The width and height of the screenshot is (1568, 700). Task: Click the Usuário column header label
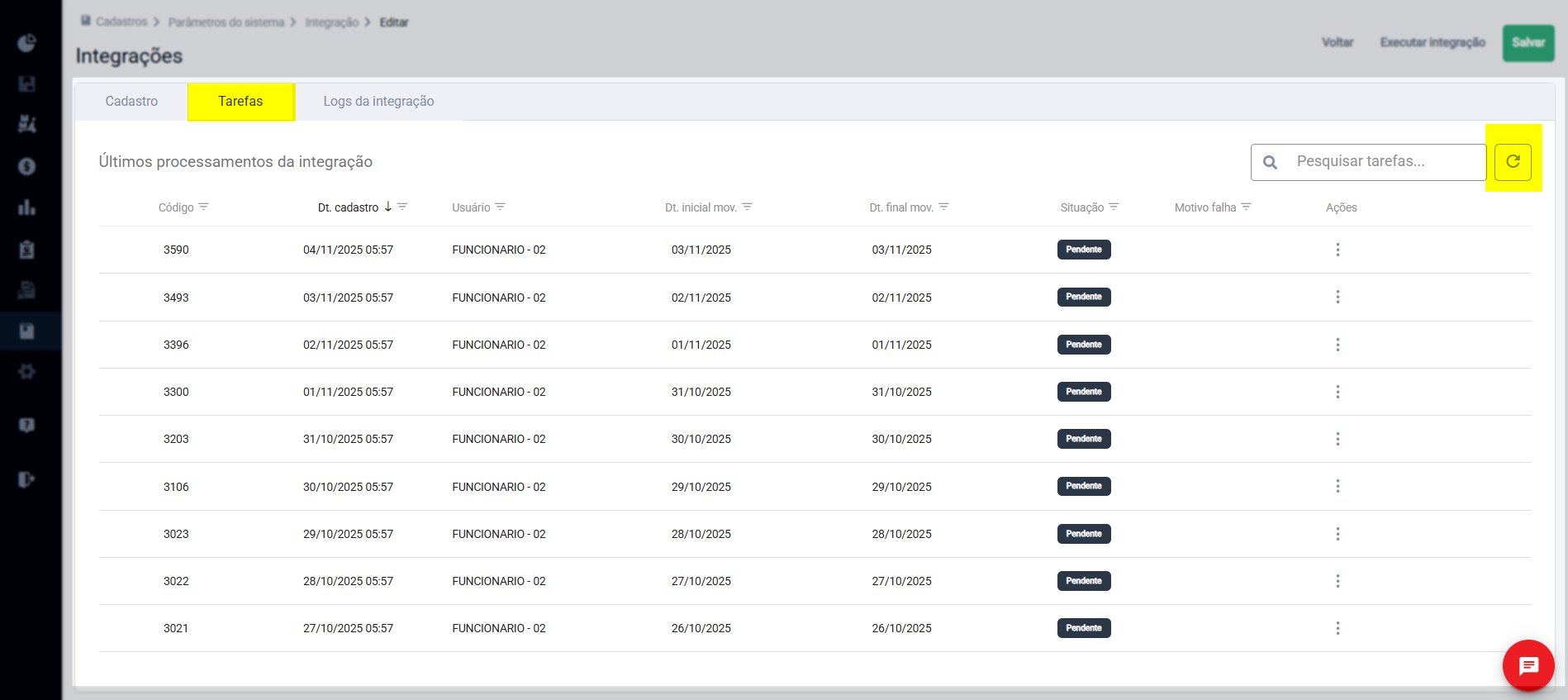[471, 207]
